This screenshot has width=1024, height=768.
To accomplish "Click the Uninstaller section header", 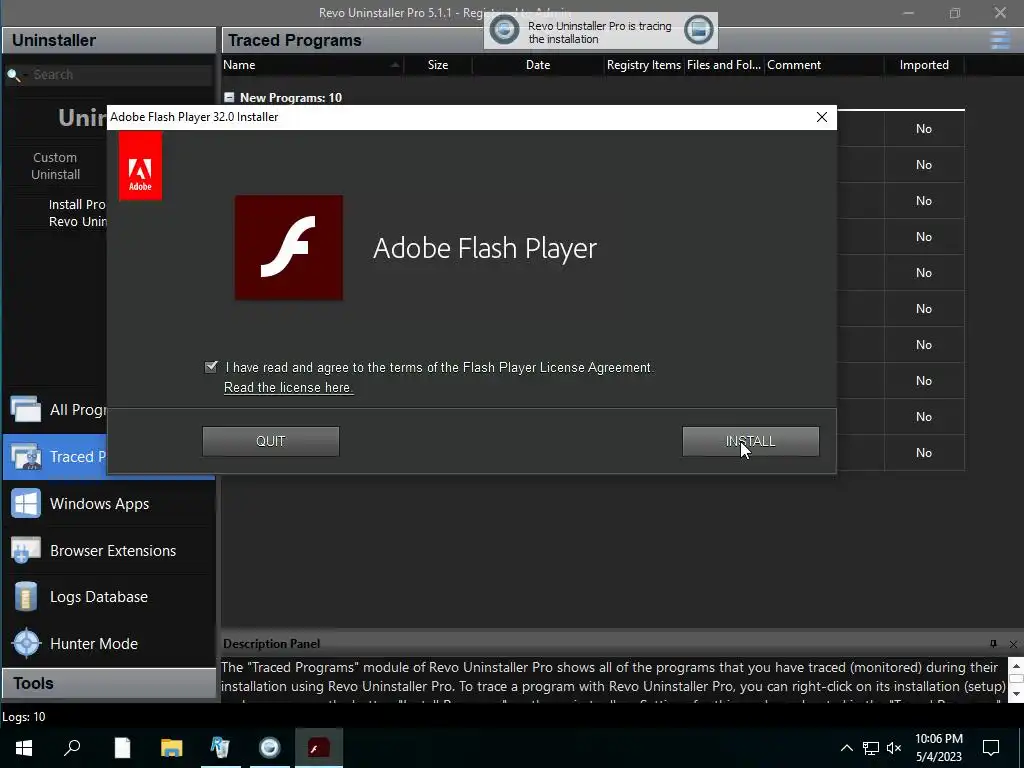I will tap(109, 40).
